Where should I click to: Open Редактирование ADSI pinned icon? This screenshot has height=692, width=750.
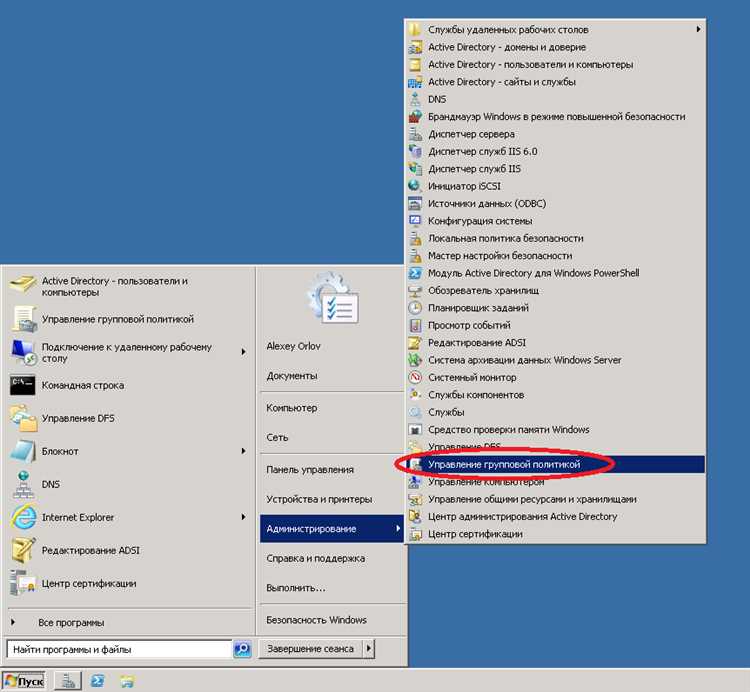coord(23,550)
